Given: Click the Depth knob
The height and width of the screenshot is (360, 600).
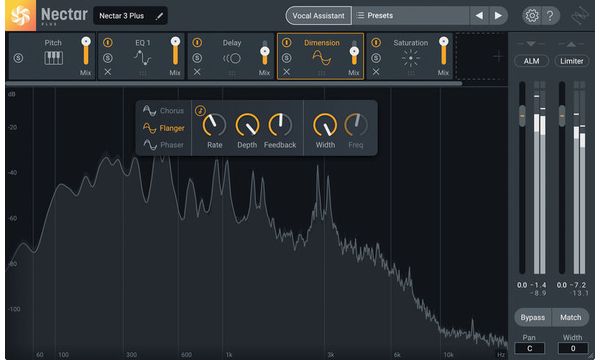Looking at the screenshot, I should [247, 125].
